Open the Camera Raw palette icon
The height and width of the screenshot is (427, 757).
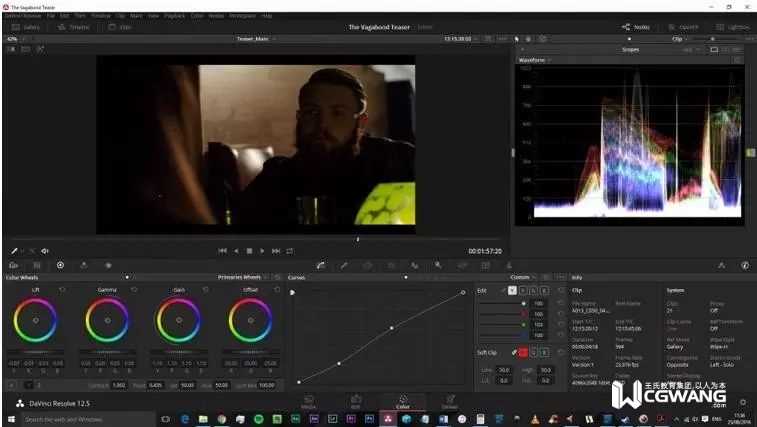[14, 265]
